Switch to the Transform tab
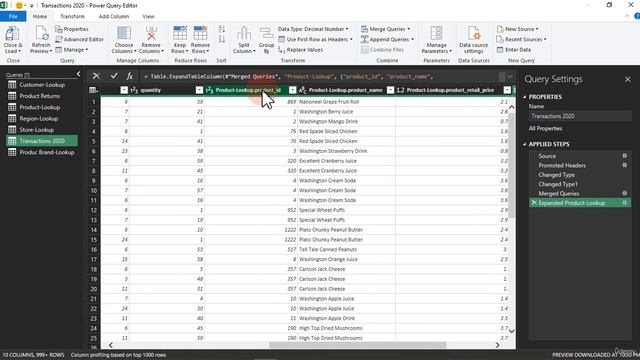This screenshot has height=360, width=640. (x=72, y=16)
